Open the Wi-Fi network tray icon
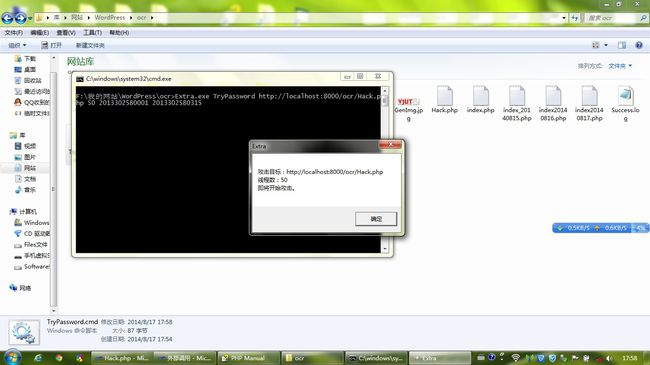650x365 pixels. click(515, 358)
